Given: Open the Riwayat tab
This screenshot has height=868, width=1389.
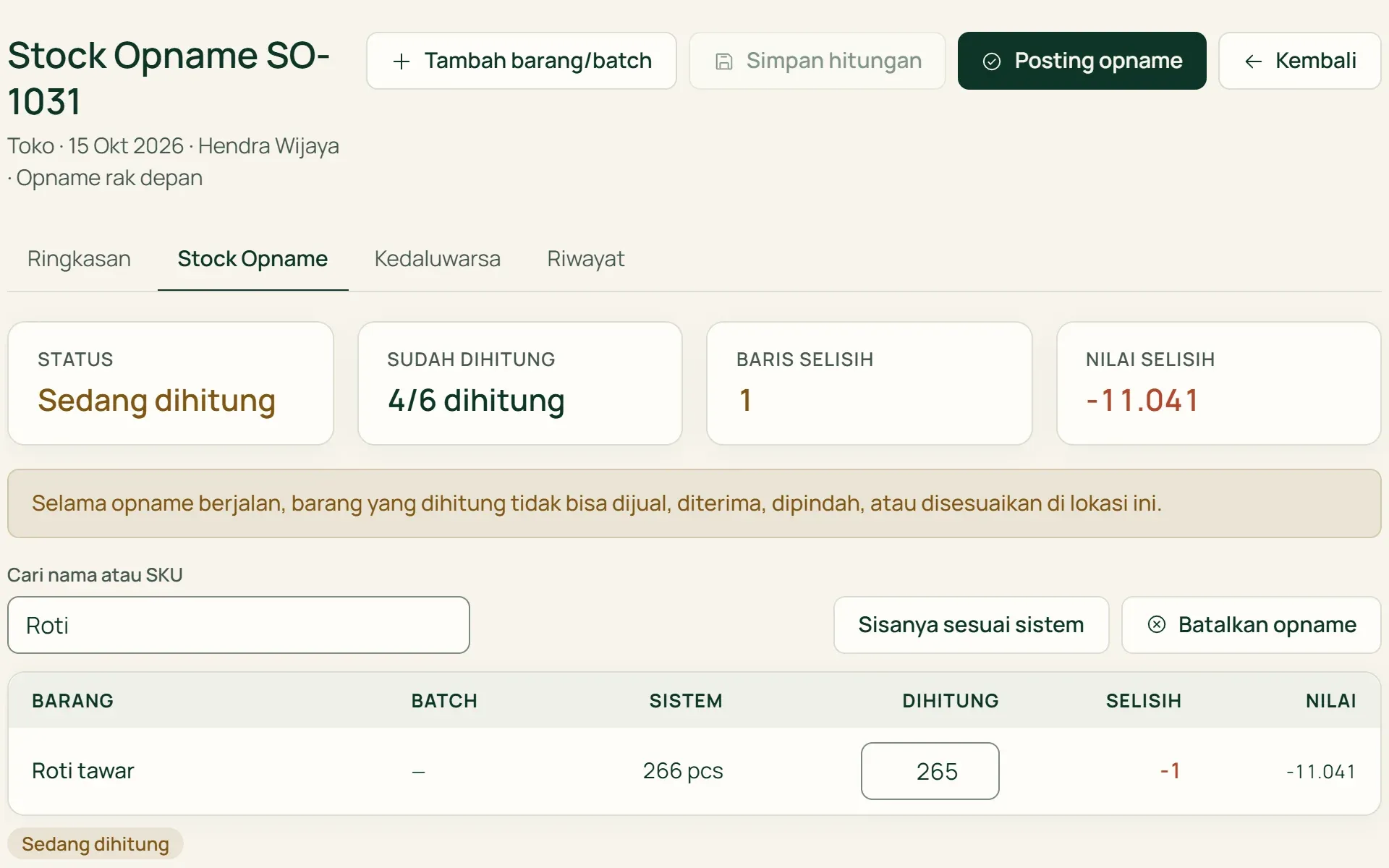Looking at the screenshot, I should tap(585, 259).
